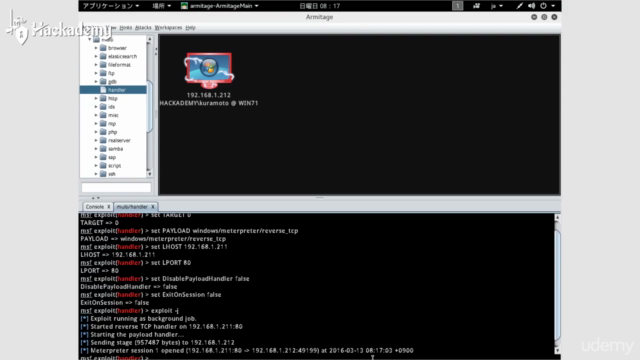Click the script folder icon

[x=103, y=165]
